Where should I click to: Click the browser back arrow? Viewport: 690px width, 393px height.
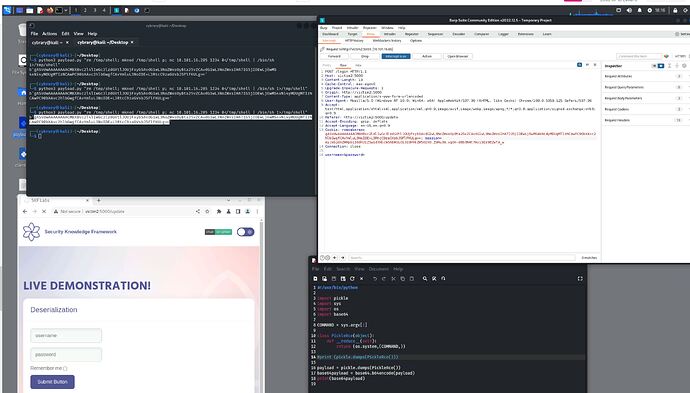[25, 211]
